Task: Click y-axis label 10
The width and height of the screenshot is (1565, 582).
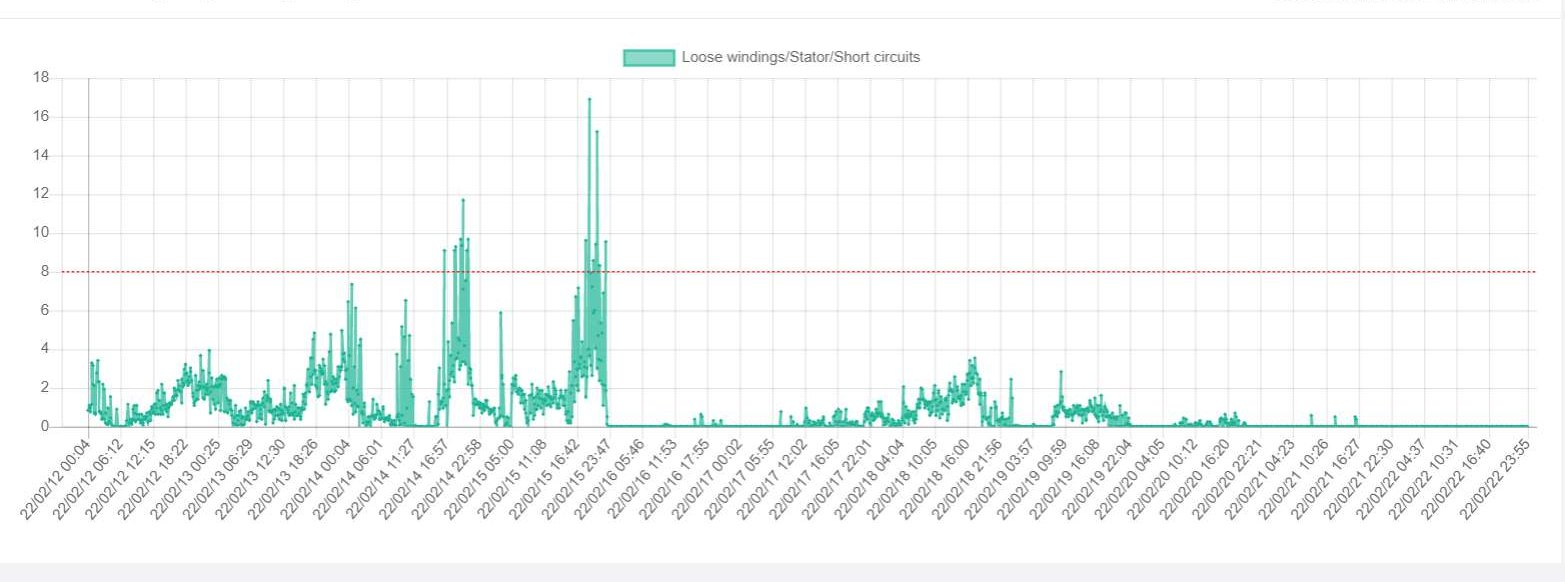Action: 42,233
